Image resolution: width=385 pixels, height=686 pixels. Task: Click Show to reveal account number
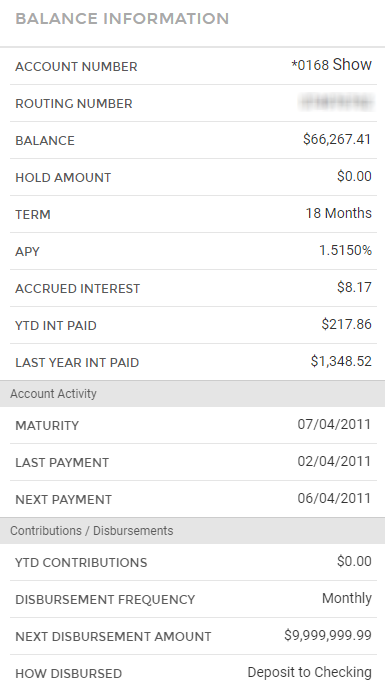[x=352, y=65]
